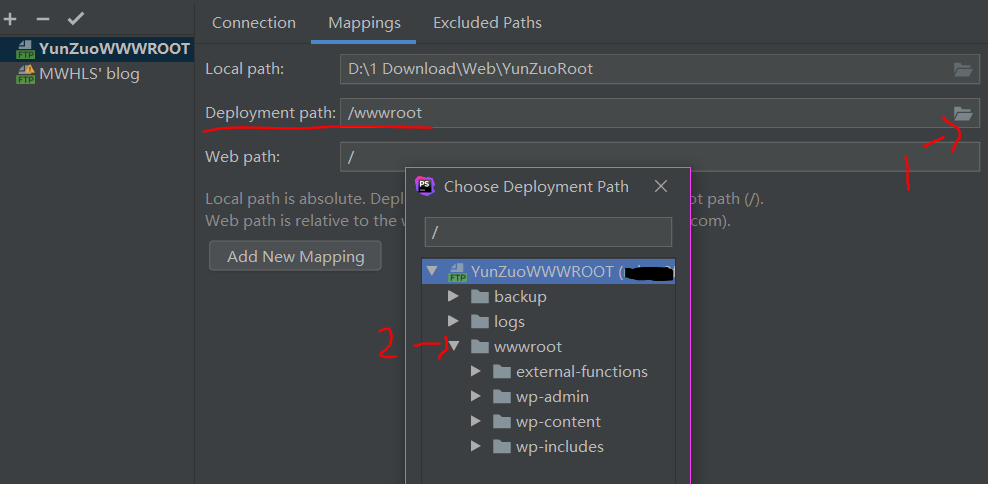
Task: Select the YunZuoWWWROOT FTP server entry
Action: (x=114, y=49)
